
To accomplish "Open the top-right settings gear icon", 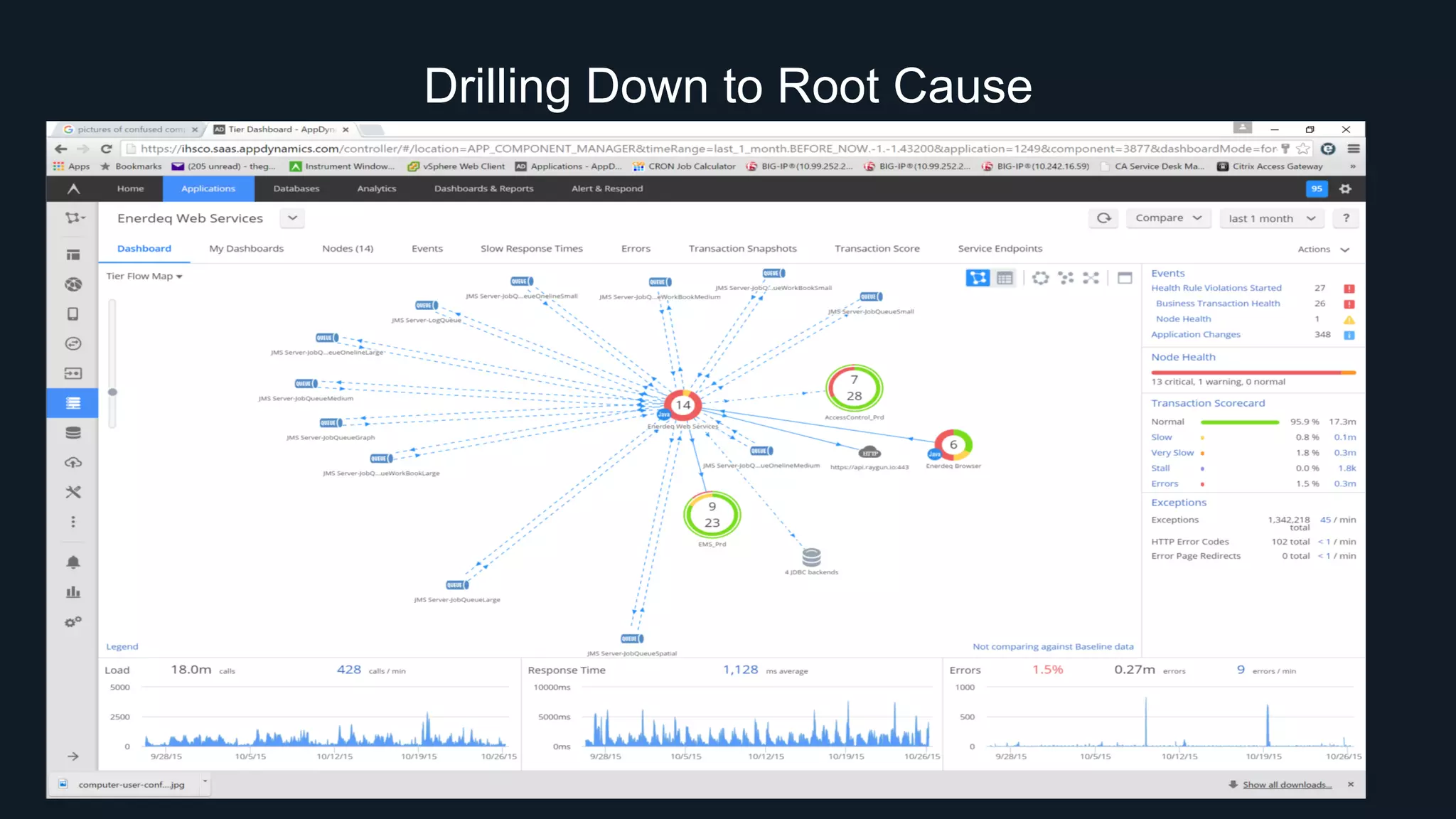I will coord(1345,188).
